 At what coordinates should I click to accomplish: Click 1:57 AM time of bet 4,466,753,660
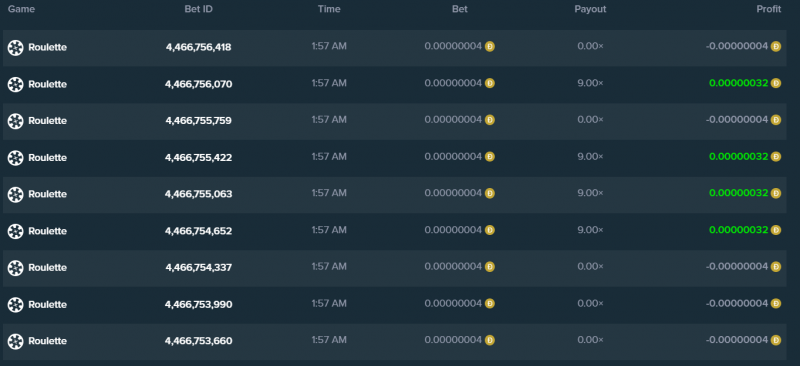click(329, 340)
